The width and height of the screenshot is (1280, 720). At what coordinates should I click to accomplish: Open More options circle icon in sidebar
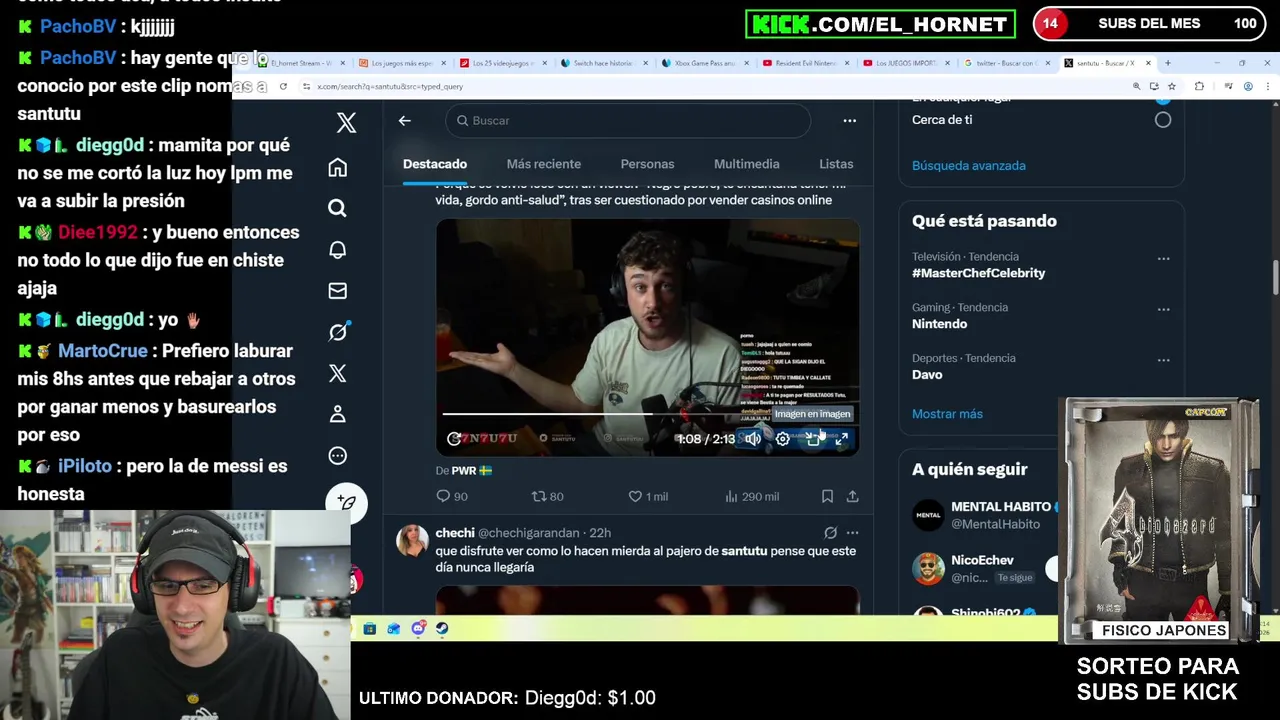[x=338, y=456]
